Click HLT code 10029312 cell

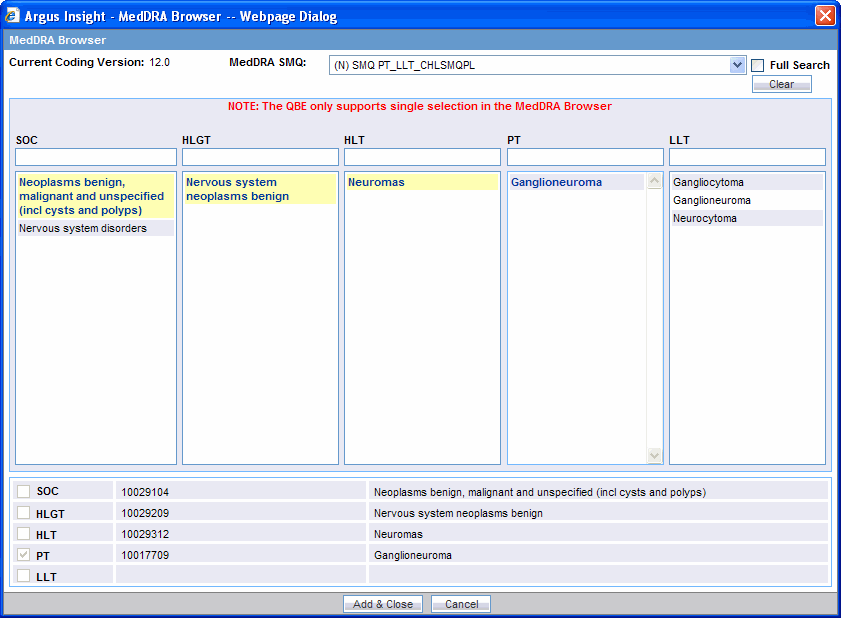(x=241, y=534)
